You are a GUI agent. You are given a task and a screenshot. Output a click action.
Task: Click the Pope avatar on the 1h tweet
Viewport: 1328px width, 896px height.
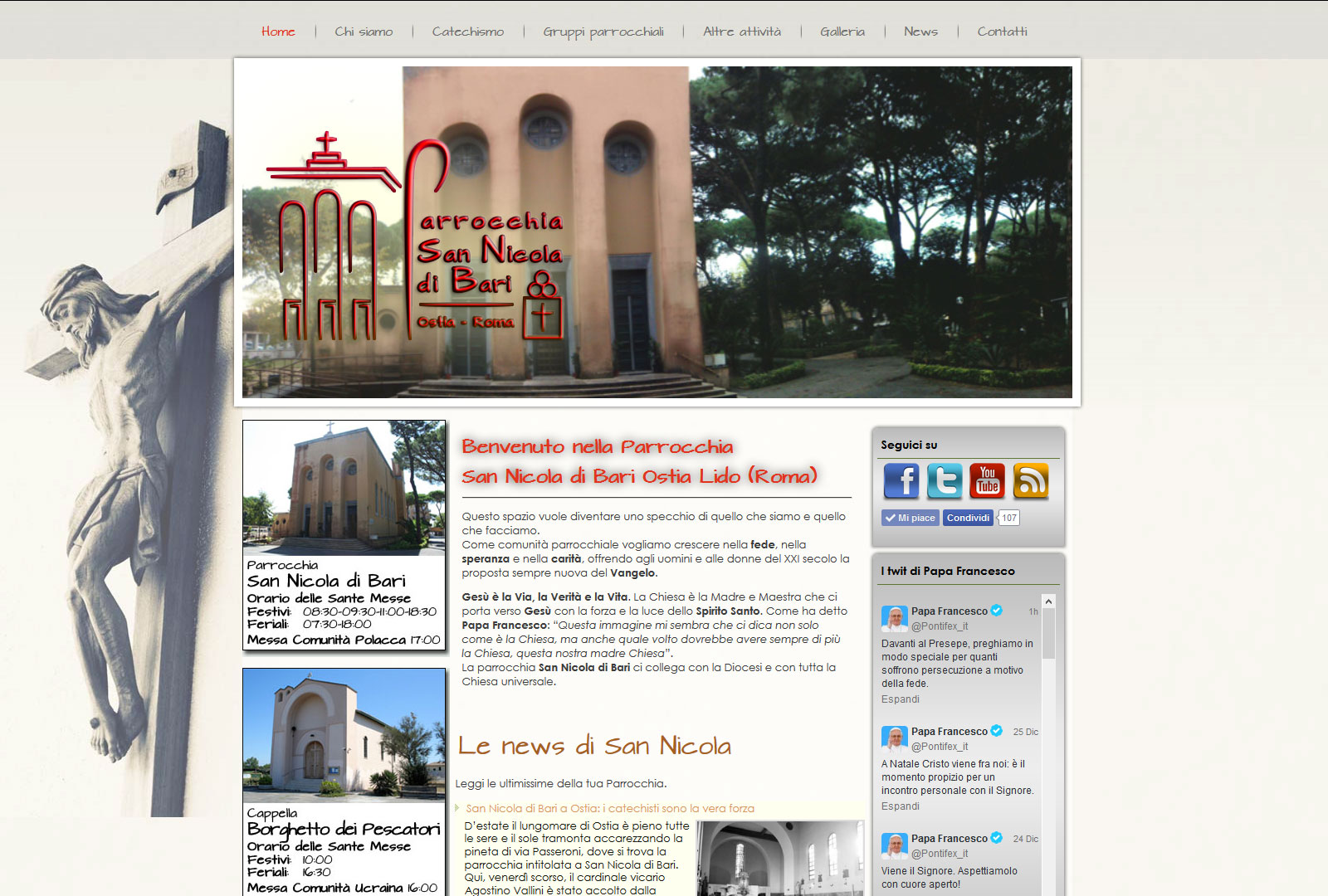tap(895, 619)
